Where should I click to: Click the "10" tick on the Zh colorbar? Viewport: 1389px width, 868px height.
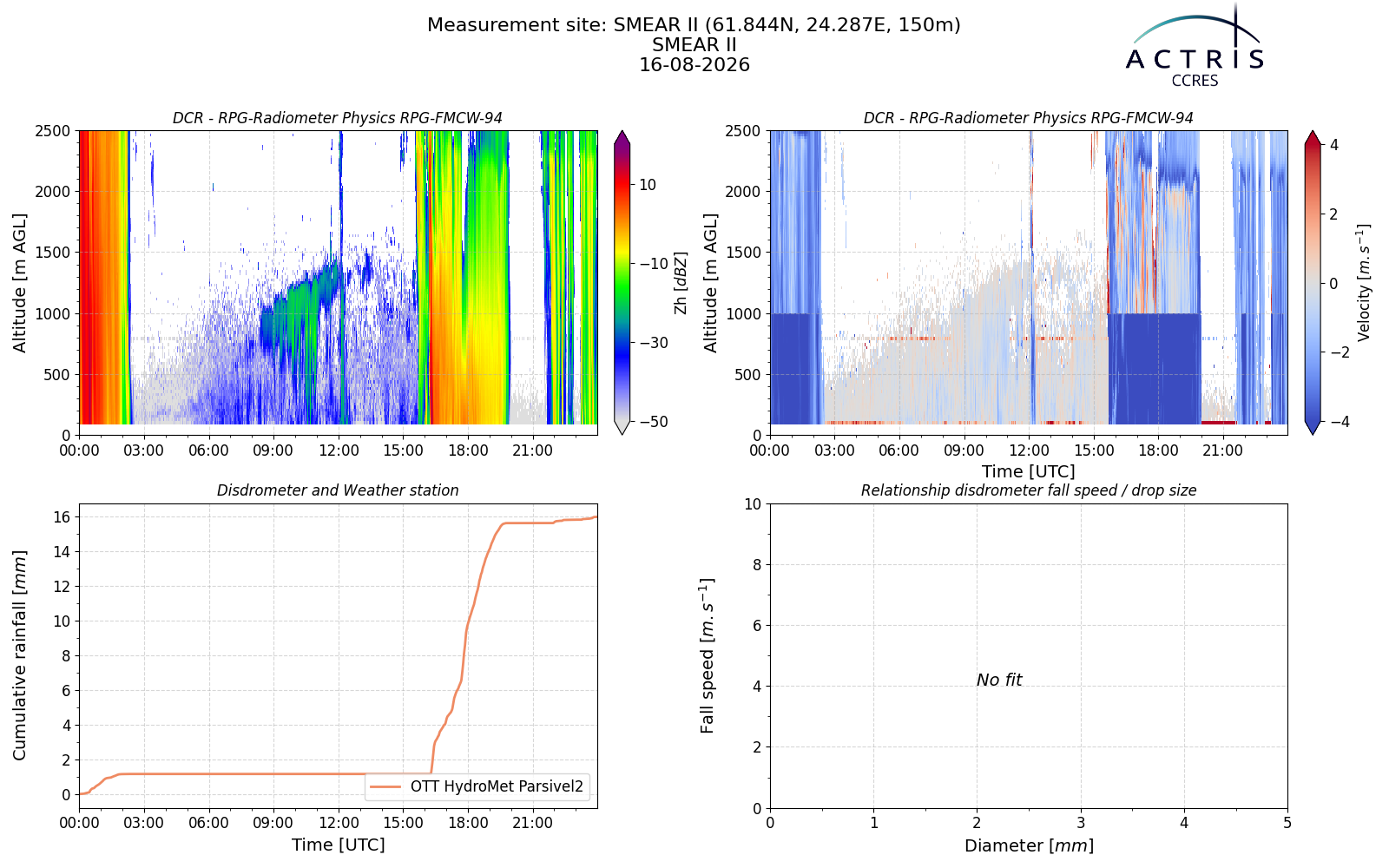648,185
